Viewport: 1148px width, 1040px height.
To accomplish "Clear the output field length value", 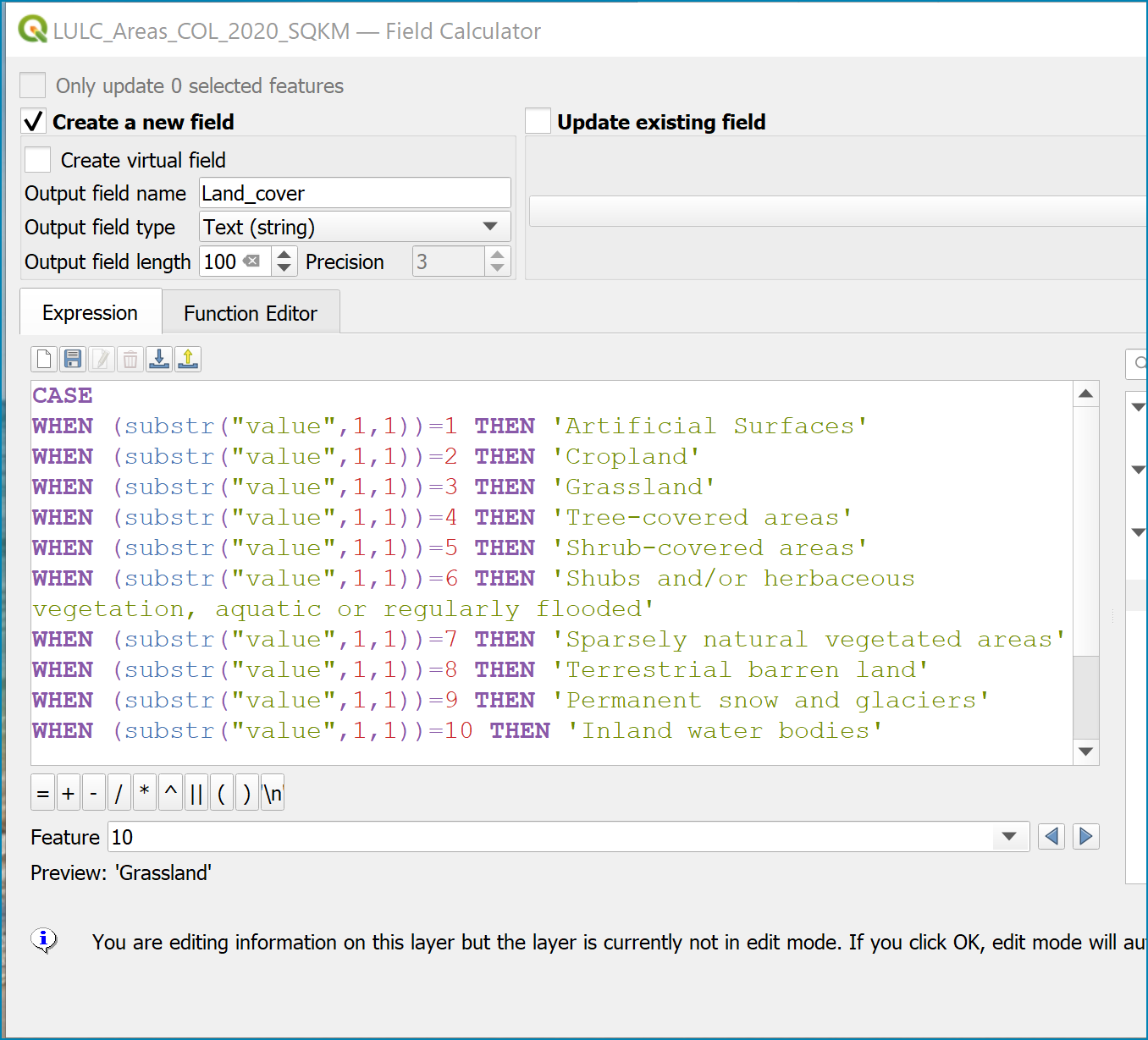I will point(252,261).
